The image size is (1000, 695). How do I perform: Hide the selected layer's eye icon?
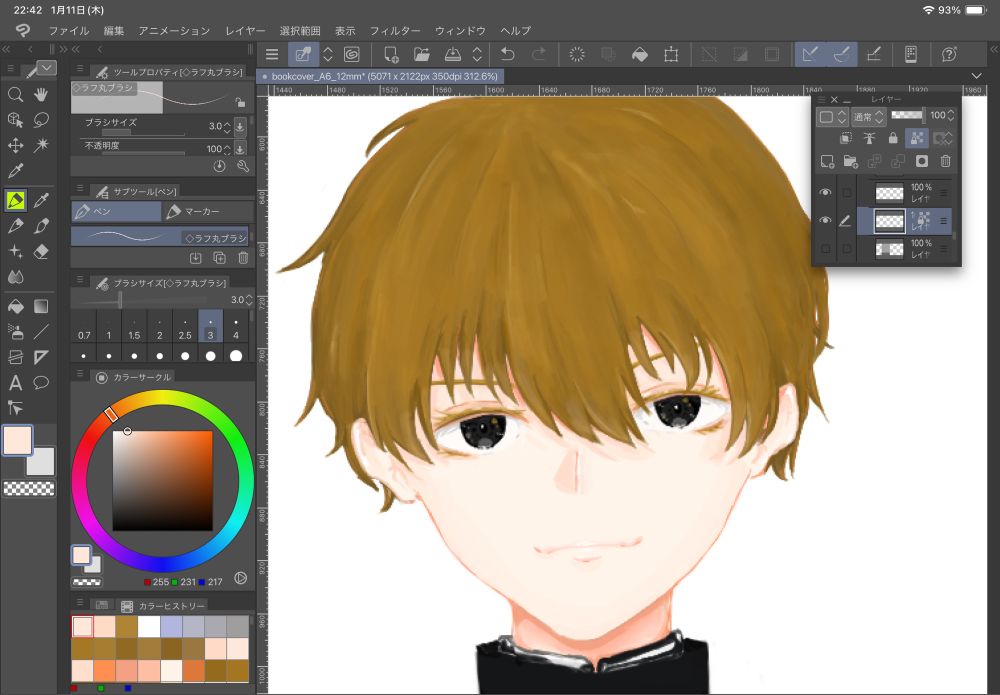[825, 220]
